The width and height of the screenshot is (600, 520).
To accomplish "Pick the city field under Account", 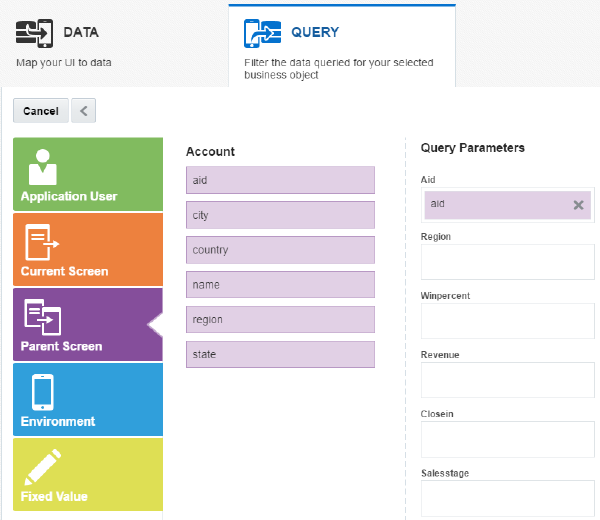I will [x=280, y=215].
